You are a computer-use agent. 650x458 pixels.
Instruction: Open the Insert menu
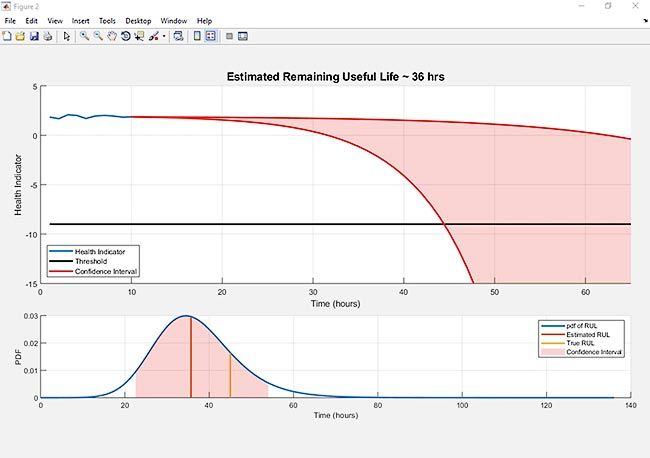[80, 21]
